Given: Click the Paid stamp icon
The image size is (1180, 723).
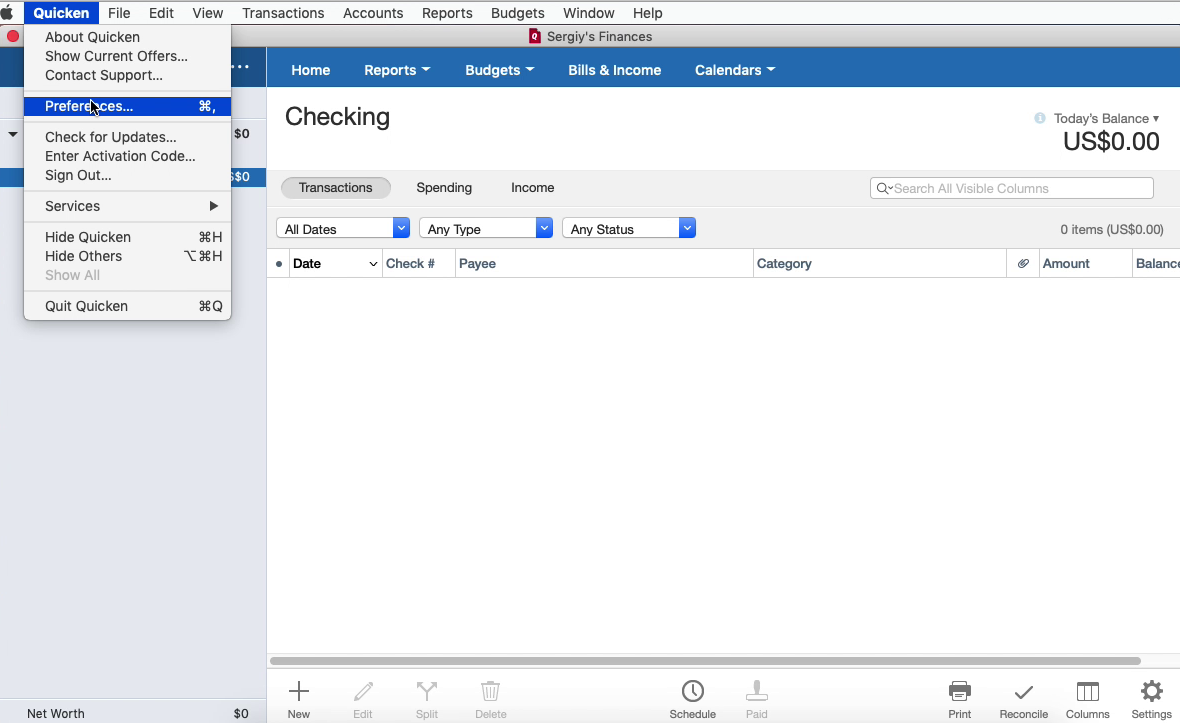Looking at the screenshot, I should coord(756,691).
